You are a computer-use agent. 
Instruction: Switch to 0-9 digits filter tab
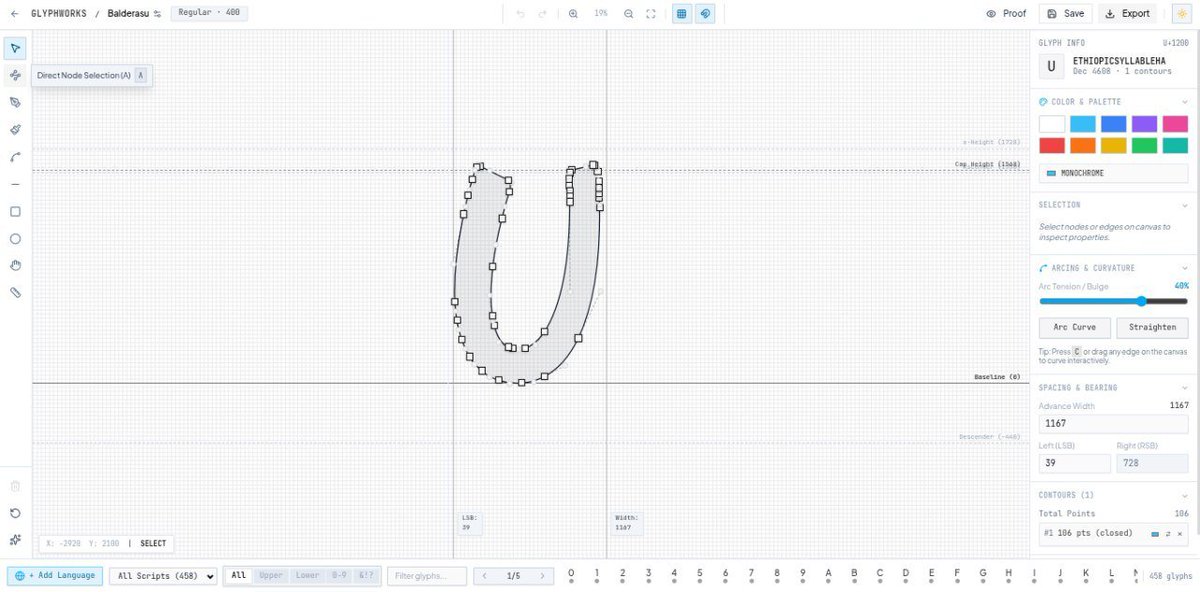(339, 576)
